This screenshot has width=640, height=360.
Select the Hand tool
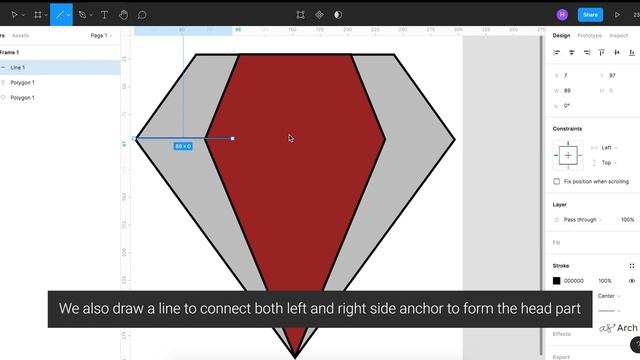pos(123,15)
